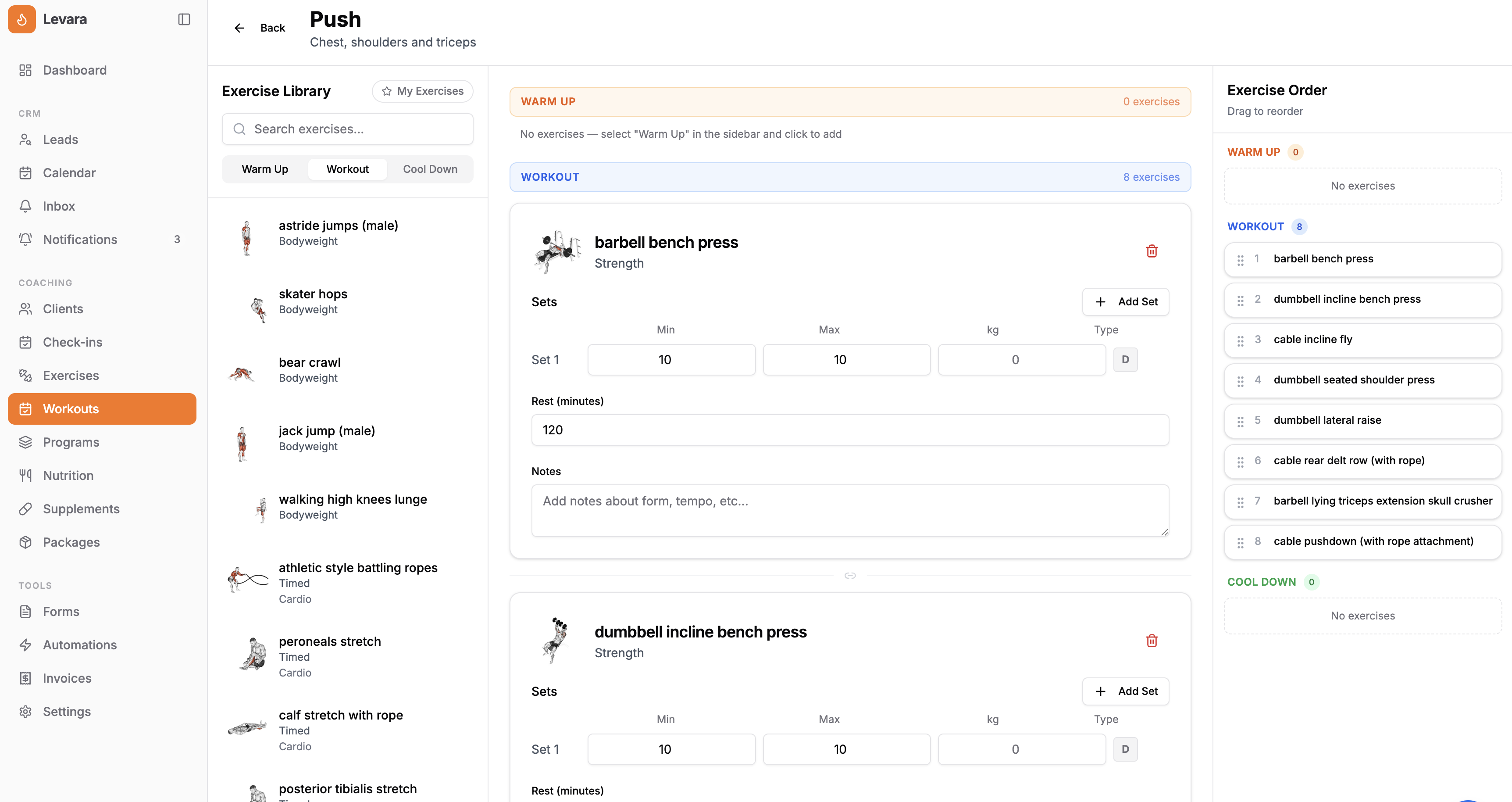1512x802 pixels.
Task: Collapse the sidebar panel icon
Action: 184,19
